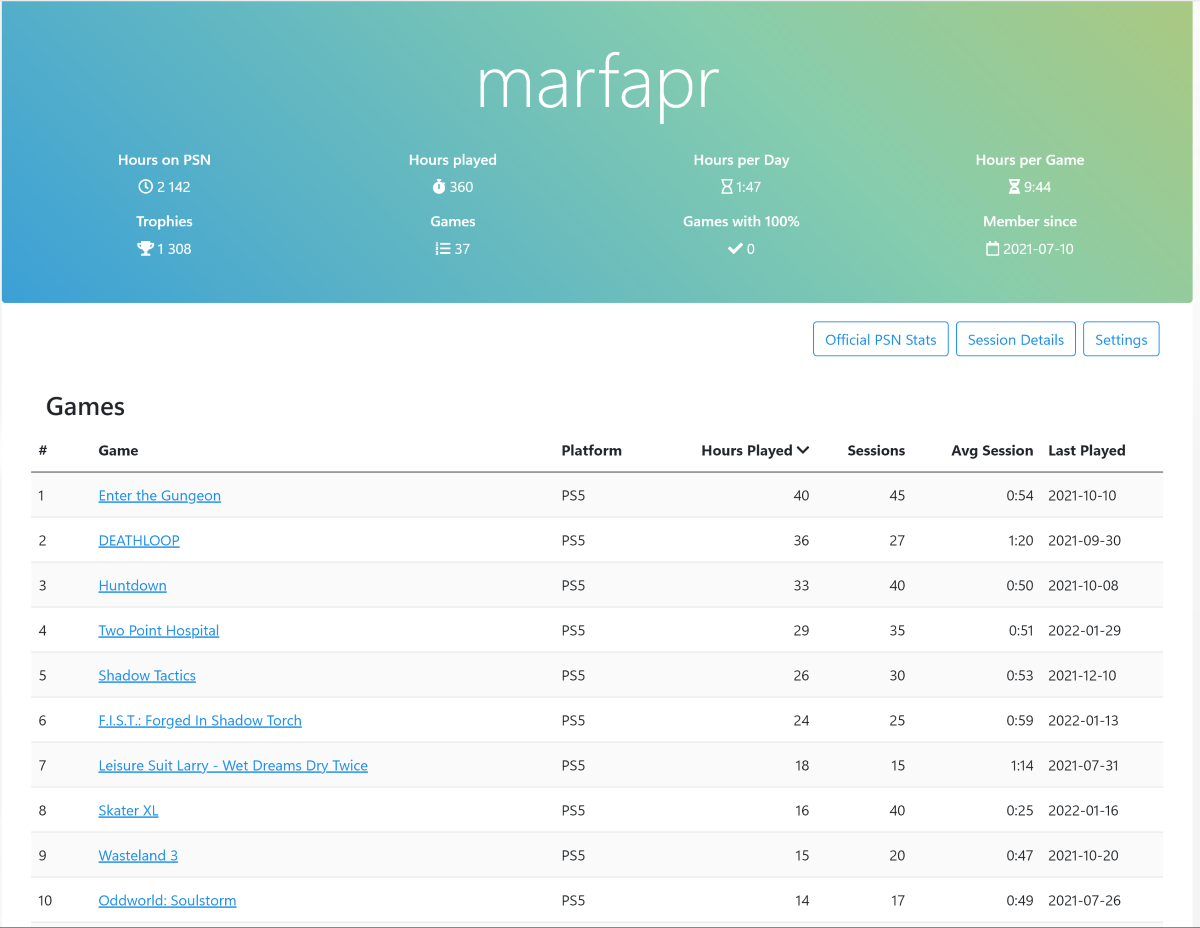Click the # column header
Image resolution: width=1200 pixels, height=928 pixels.
(43, 451)
